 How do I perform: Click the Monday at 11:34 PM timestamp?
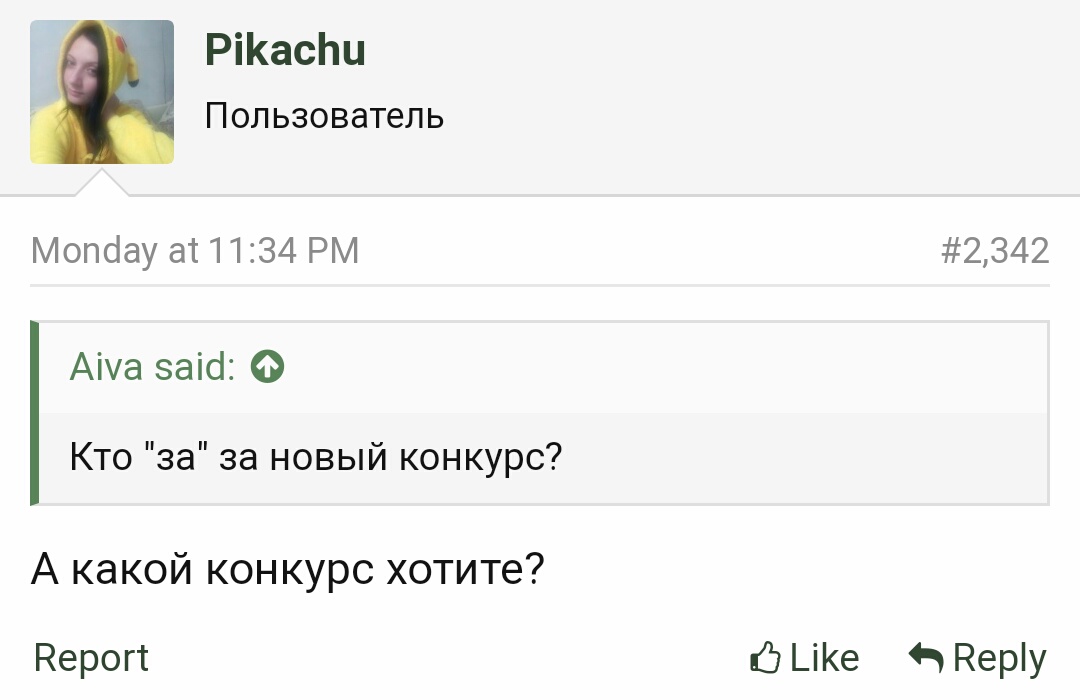[x=195, y=250]
